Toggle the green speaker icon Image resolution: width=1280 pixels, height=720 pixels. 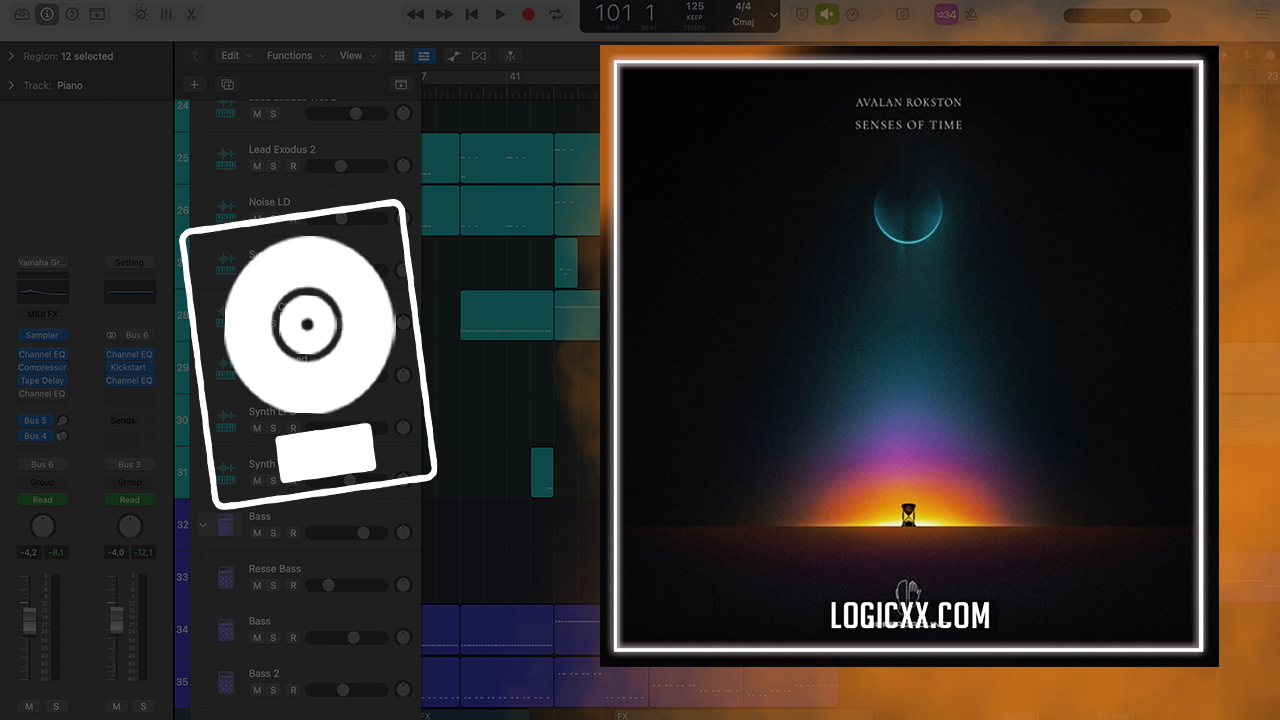[x=826, y=14]
